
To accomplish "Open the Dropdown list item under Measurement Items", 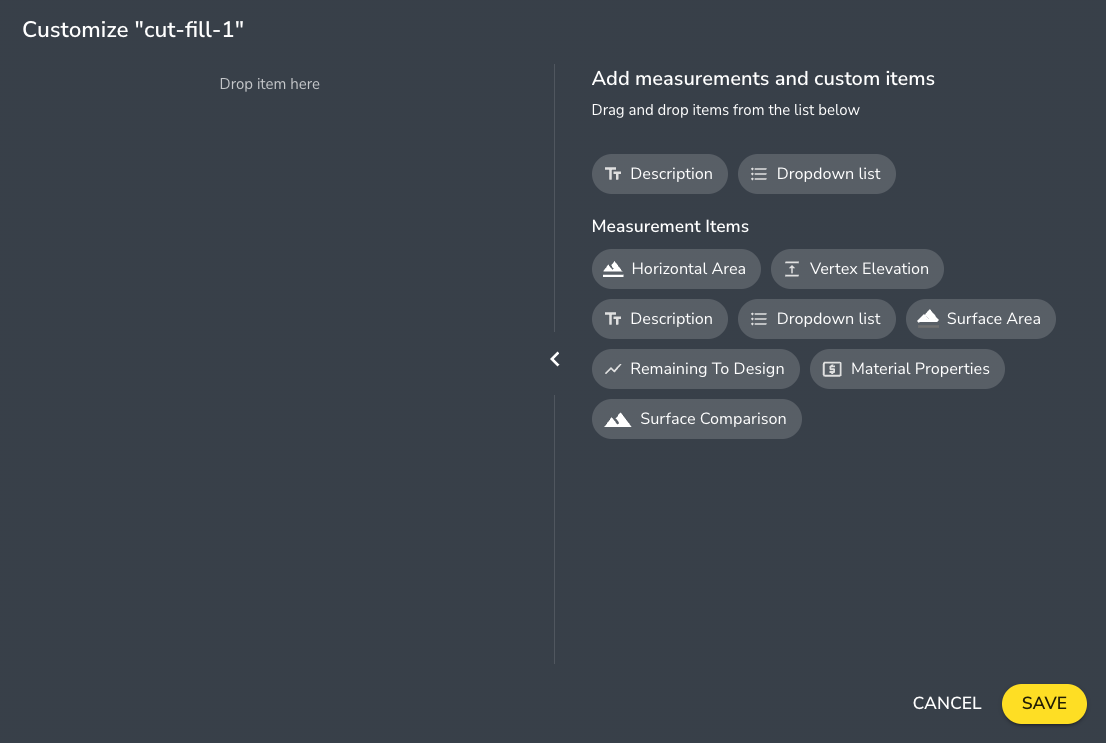I will pos(817,318).
